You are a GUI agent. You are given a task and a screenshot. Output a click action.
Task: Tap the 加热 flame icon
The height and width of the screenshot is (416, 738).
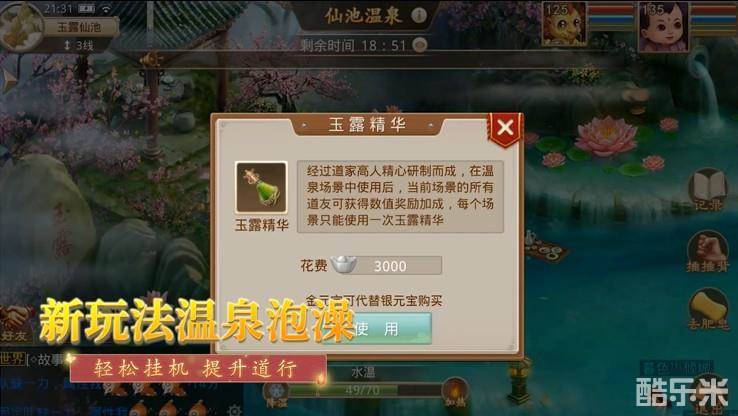(454, 392)
